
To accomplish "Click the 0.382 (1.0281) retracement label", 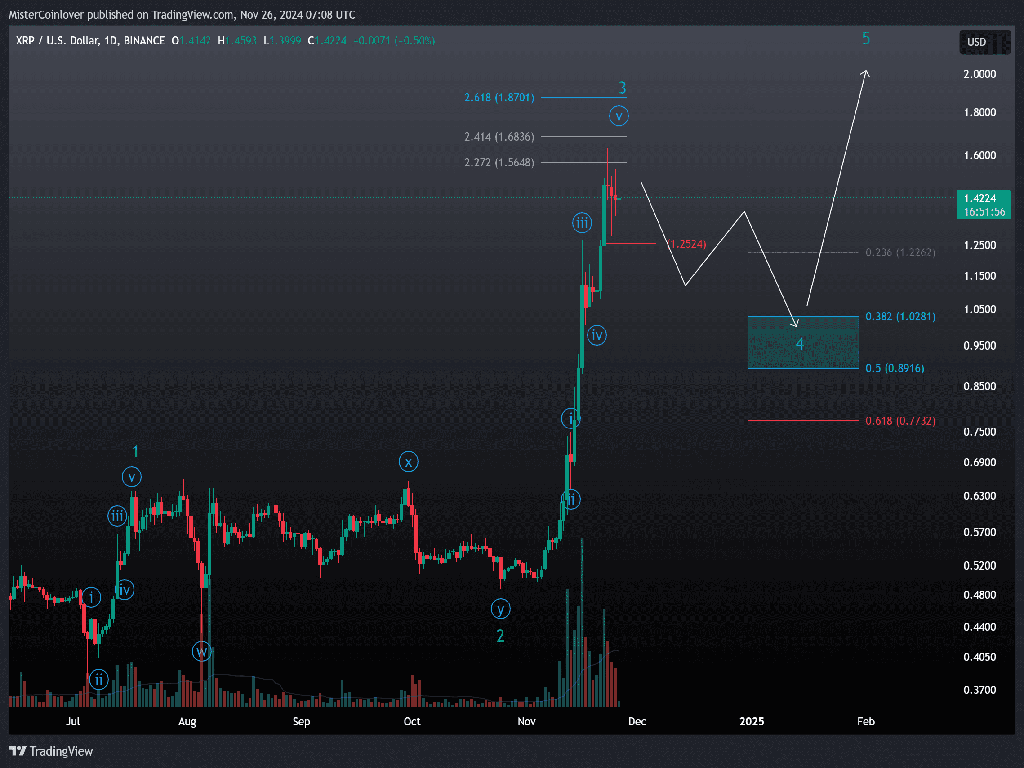I will pyautogui.click(x=901, y=317).
